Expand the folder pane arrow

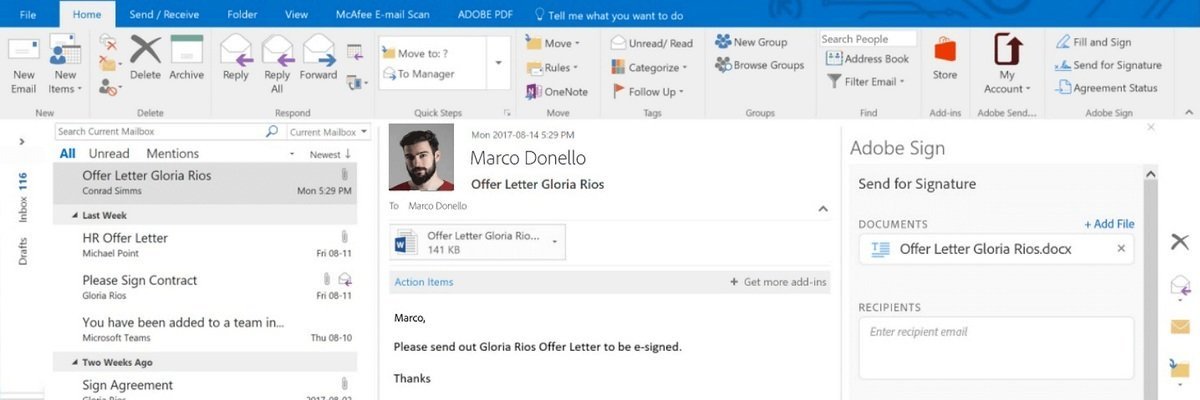point(21,142)
